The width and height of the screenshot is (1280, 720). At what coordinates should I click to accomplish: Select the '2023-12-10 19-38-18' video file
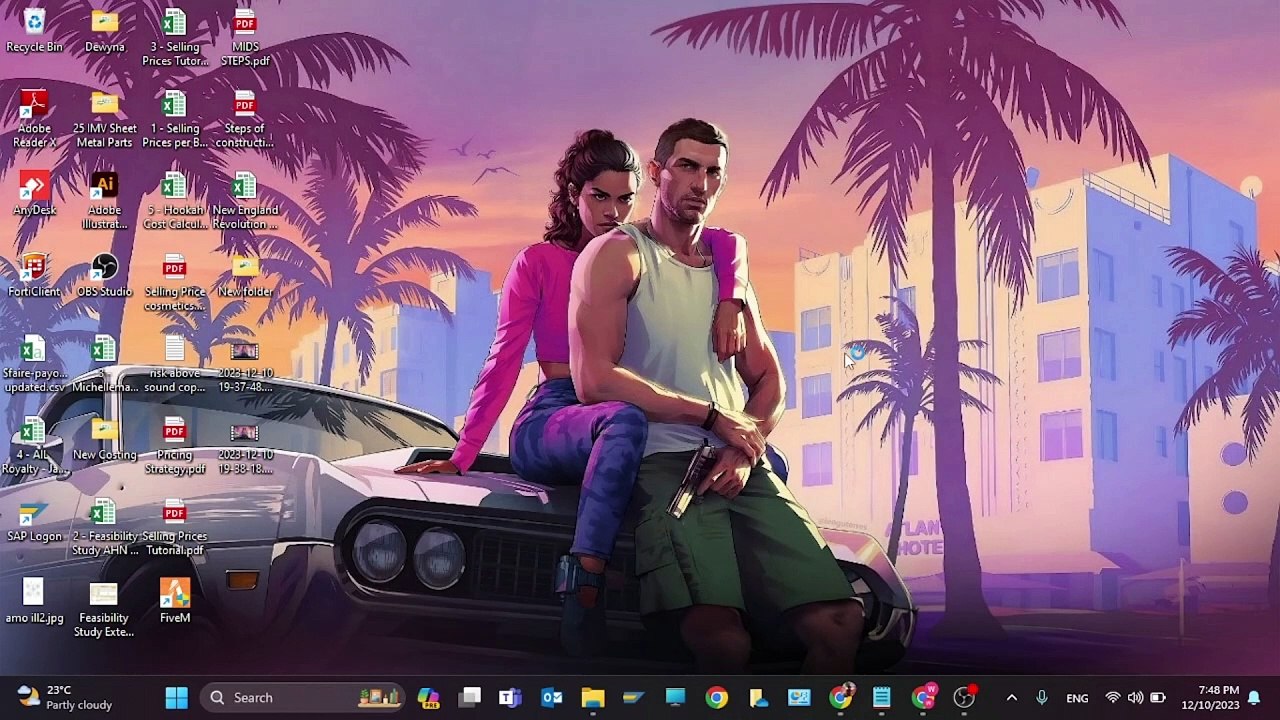245,446
